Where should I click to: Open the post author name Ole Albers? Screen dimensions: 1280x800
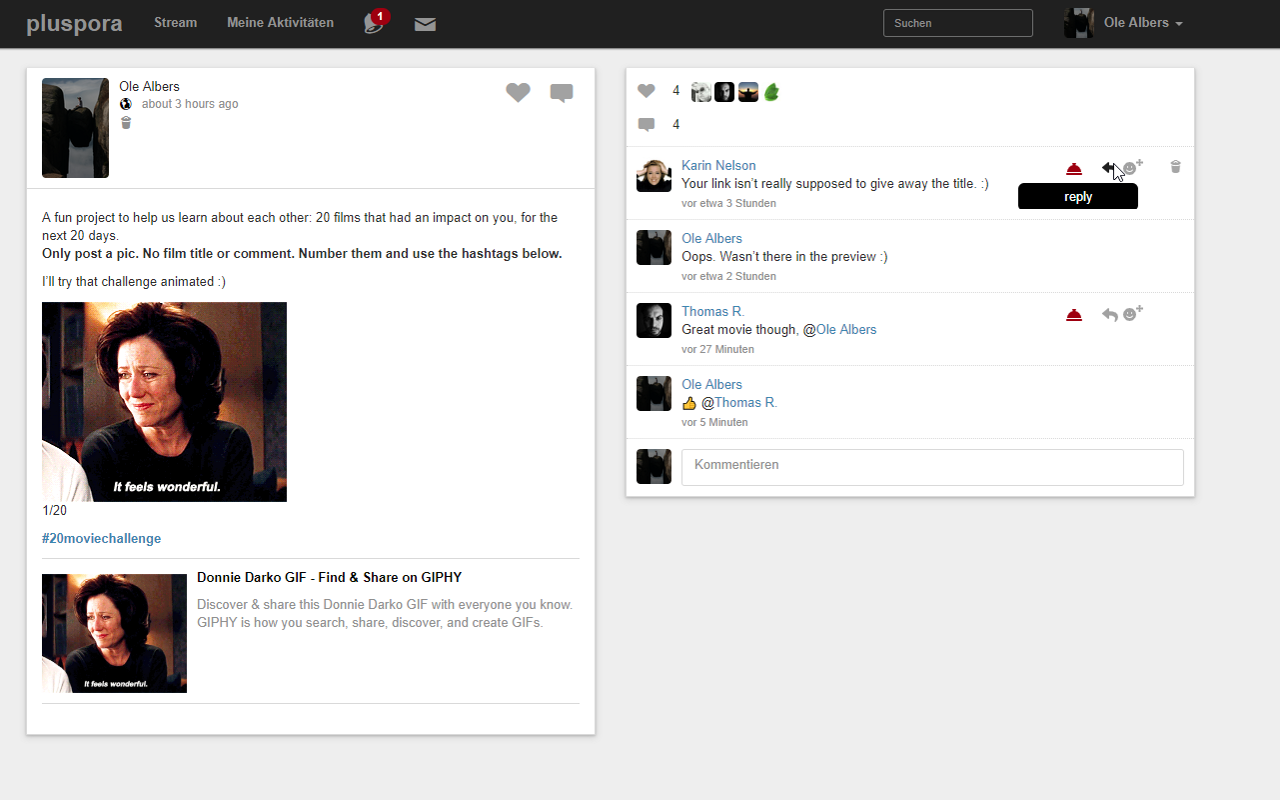(x=149, y=87)
